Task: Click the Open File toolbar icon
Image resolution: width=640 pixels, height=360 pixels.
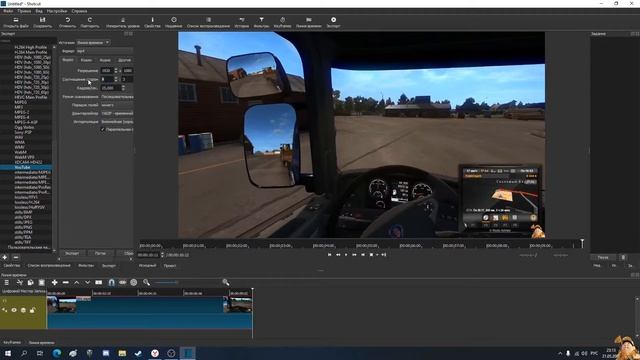Action: click(16, 22)
